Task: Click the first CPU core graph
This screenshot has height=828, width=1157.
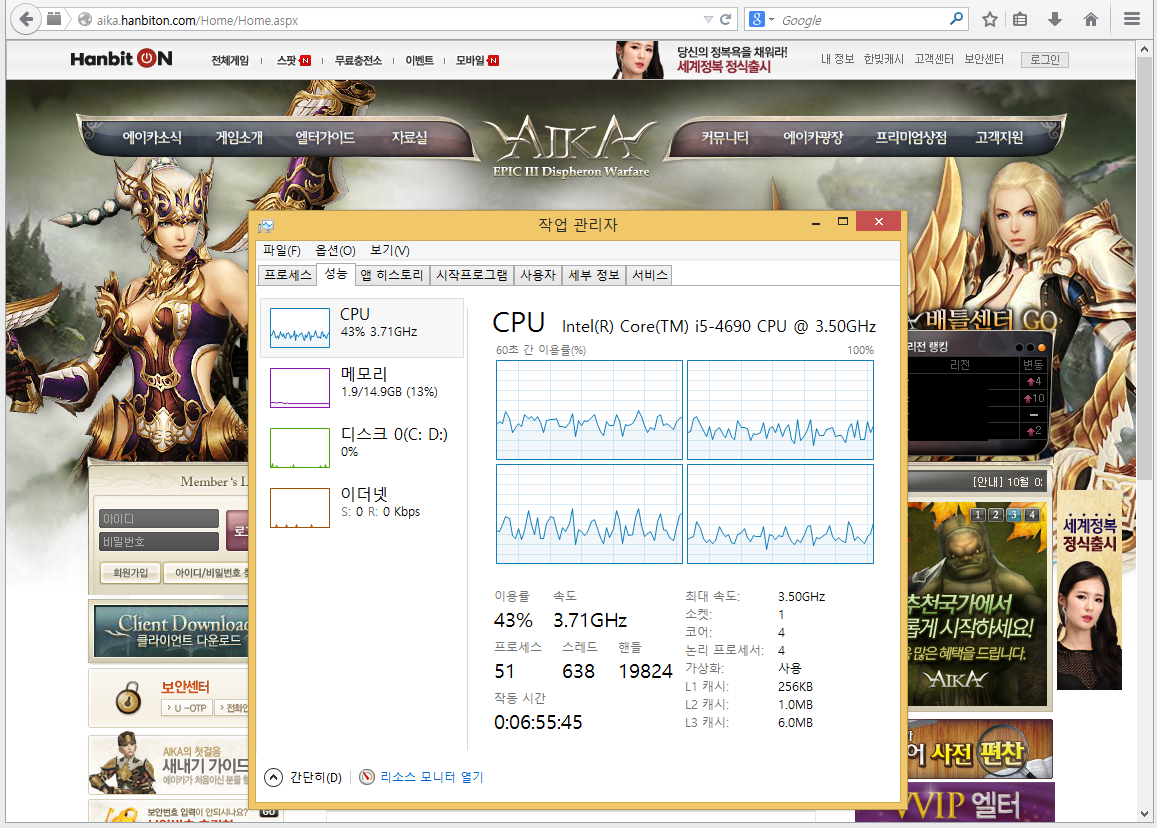Action: 589,410
